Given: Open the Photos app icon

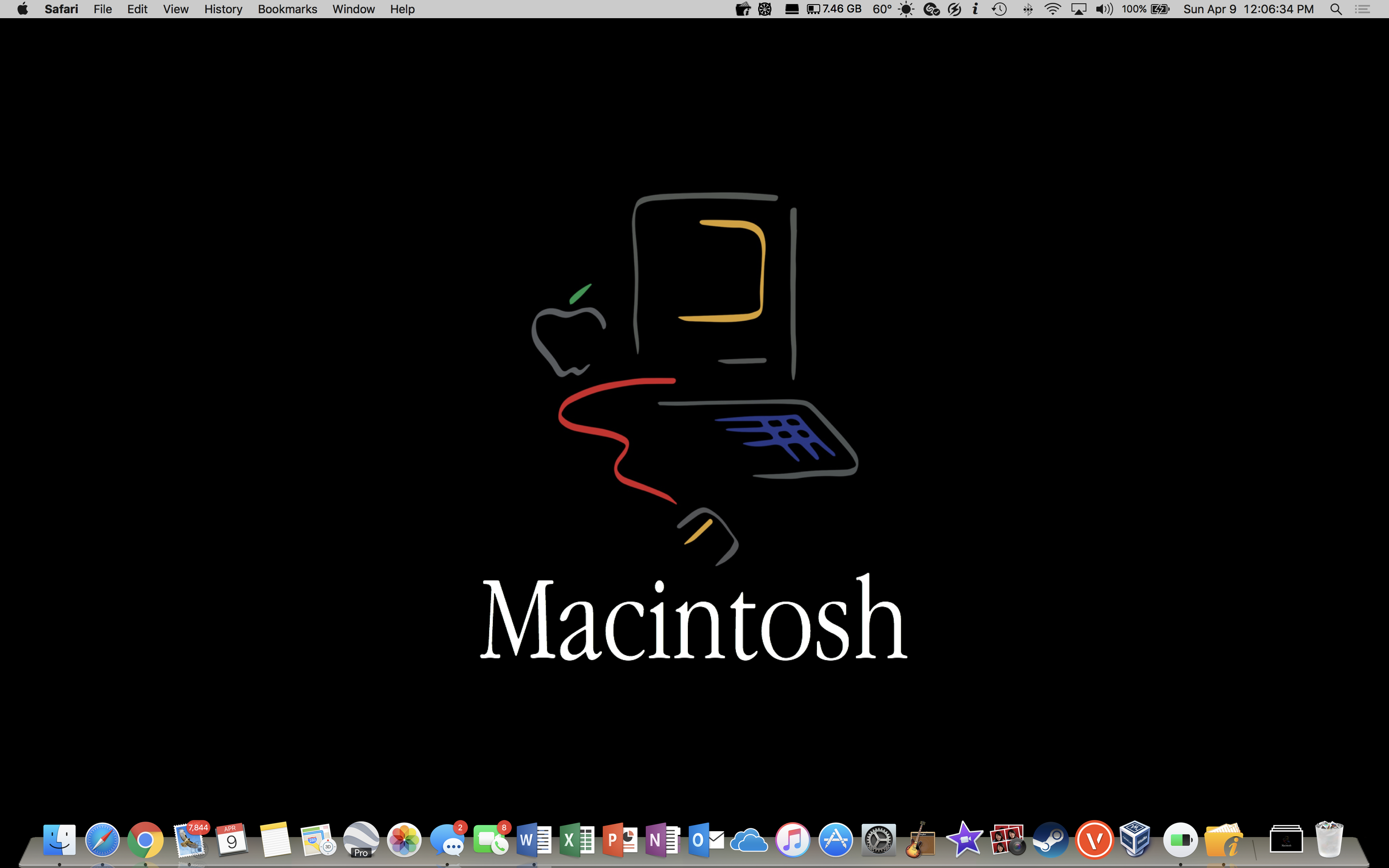Looking at the screenshot, I should tap(404, 840).
